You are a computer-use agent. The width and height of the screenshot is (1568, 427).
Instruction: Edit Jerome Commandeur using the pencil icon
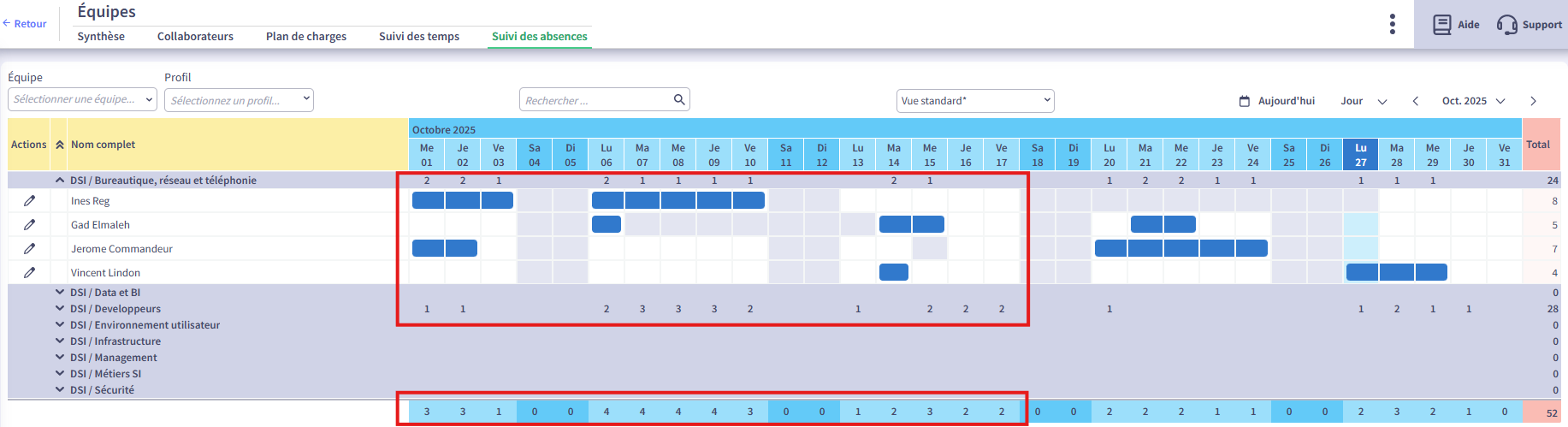[29, 249]
